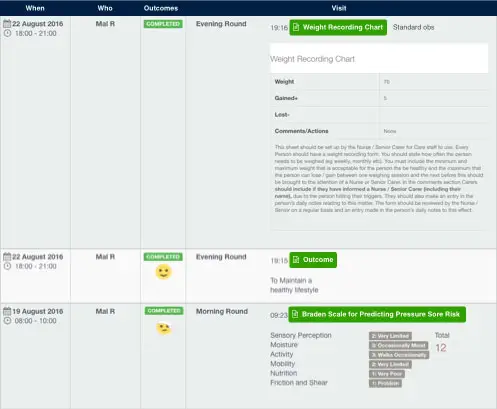The image size is (497, 409).
Task: Click the Sensory Perception Very Limited tag
Action: [x=390, y=336]
